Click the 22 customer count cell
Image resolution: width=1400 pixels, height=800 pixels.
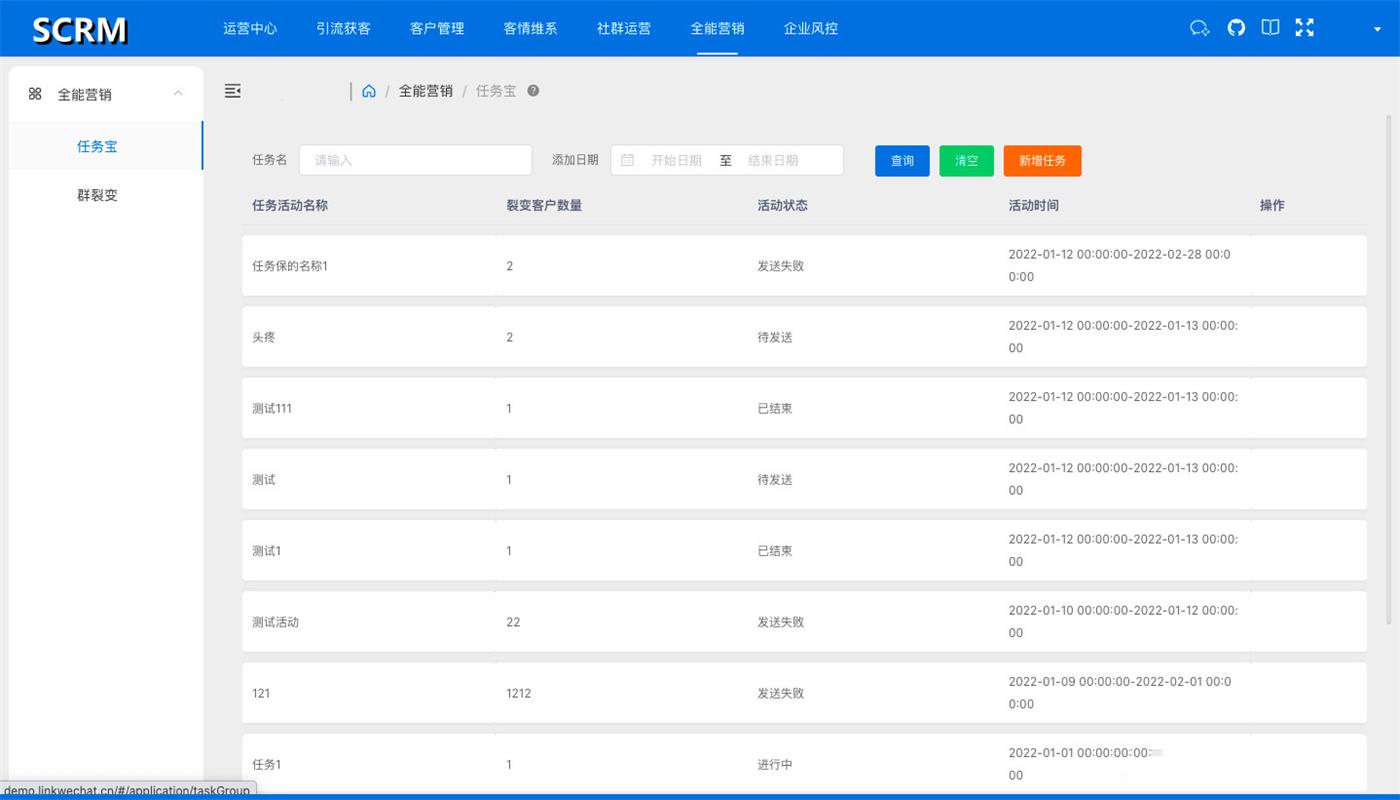coord(513,622)
